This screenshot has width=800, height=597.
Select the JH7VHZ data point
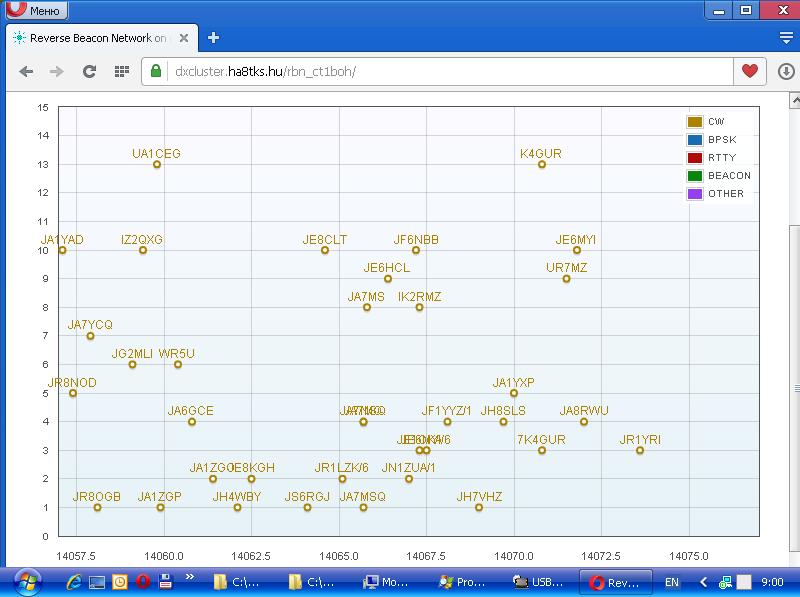pyautogui.click(x=479, y=507)
